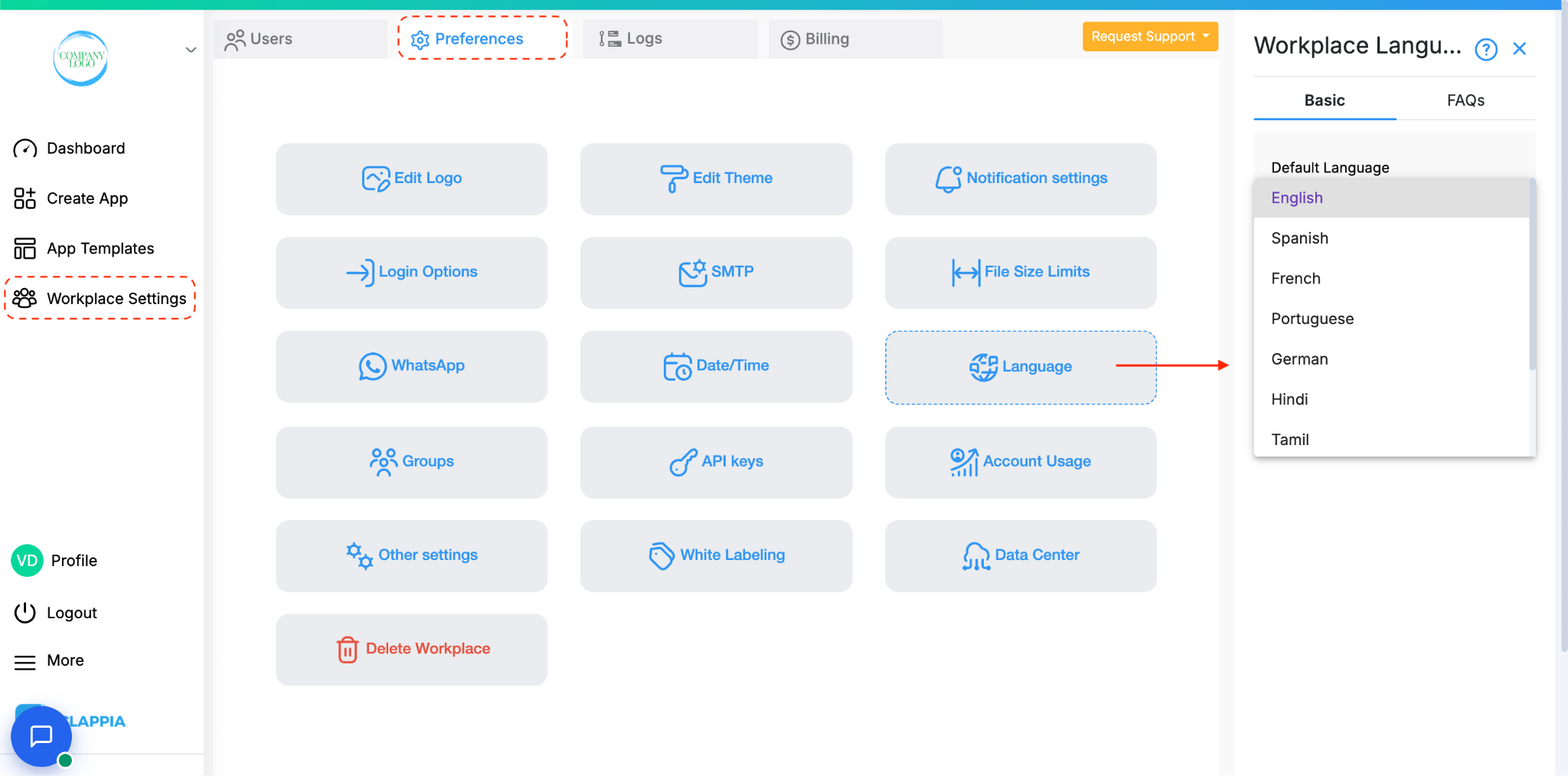1568x776 pixels.
Task: Switch to the Preferences tab
Action: (x=482, y=38)
